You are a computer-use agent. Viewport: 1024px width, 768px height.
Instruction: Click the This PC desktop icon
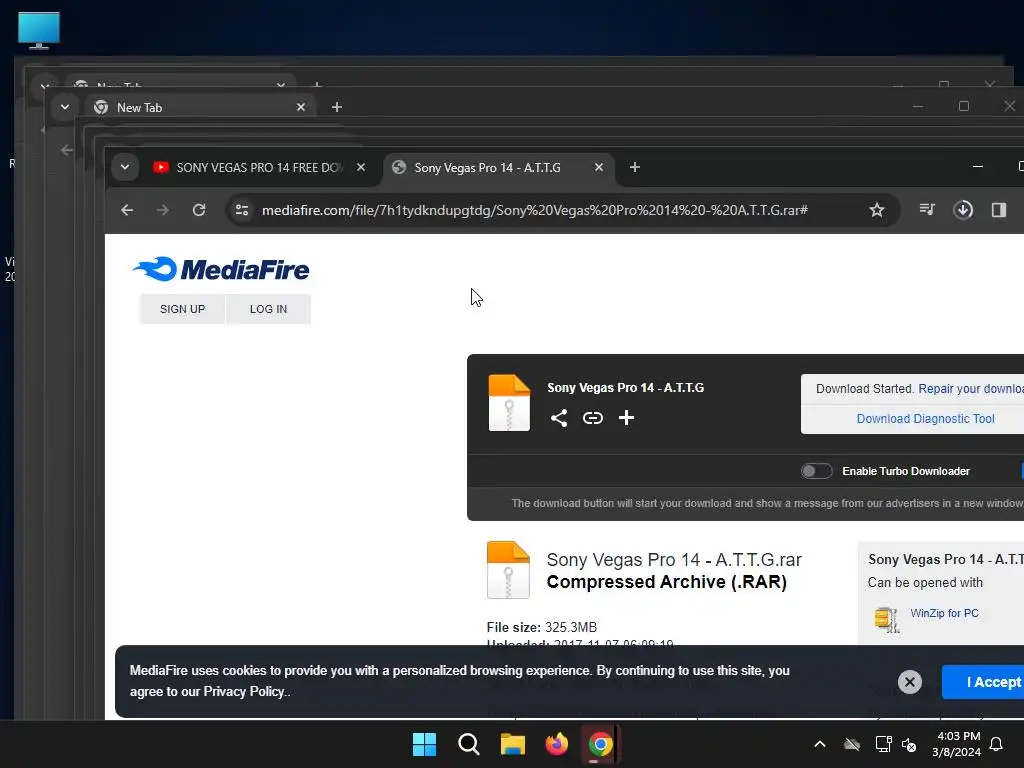click(39, 31)
